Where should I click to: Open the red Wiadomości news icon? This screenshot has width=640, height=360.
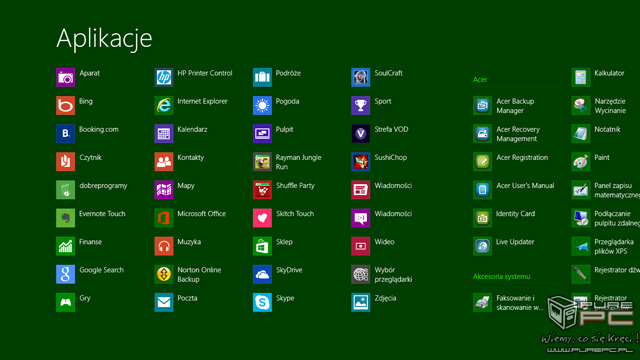coord(360,190)
